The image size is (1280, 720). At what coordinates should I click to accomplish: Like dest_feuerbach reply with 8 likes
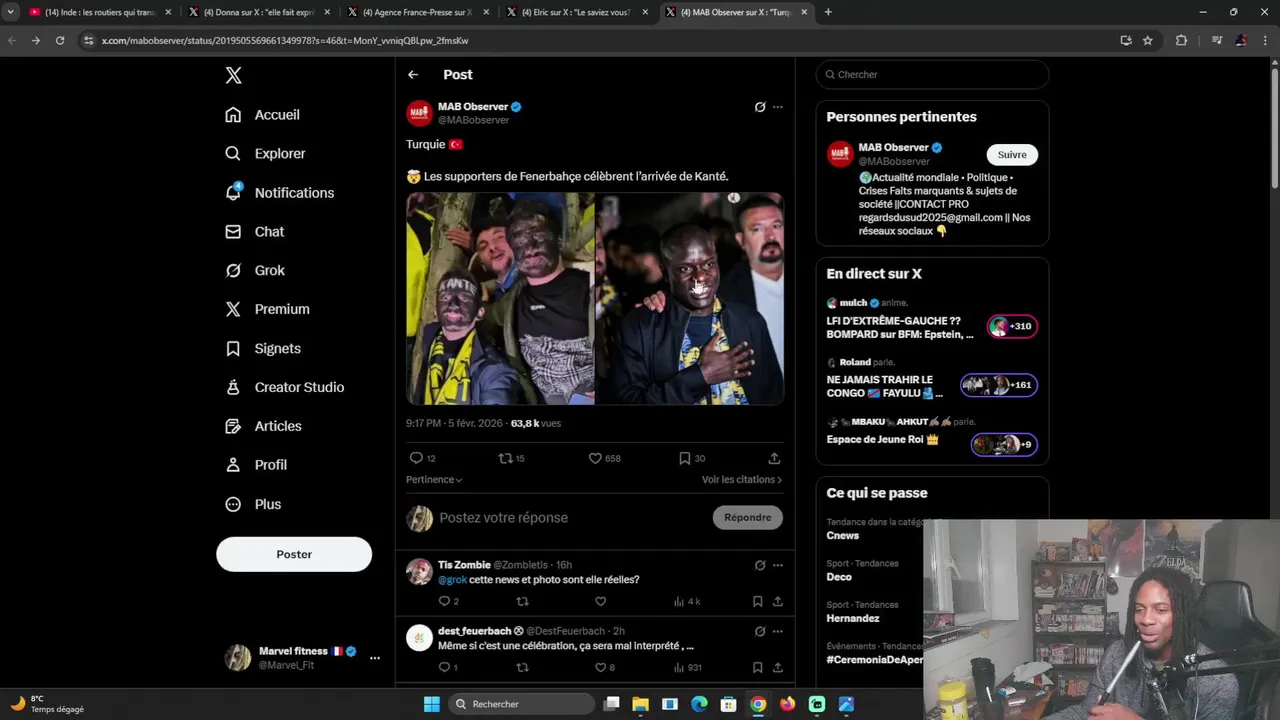point(600,667)
